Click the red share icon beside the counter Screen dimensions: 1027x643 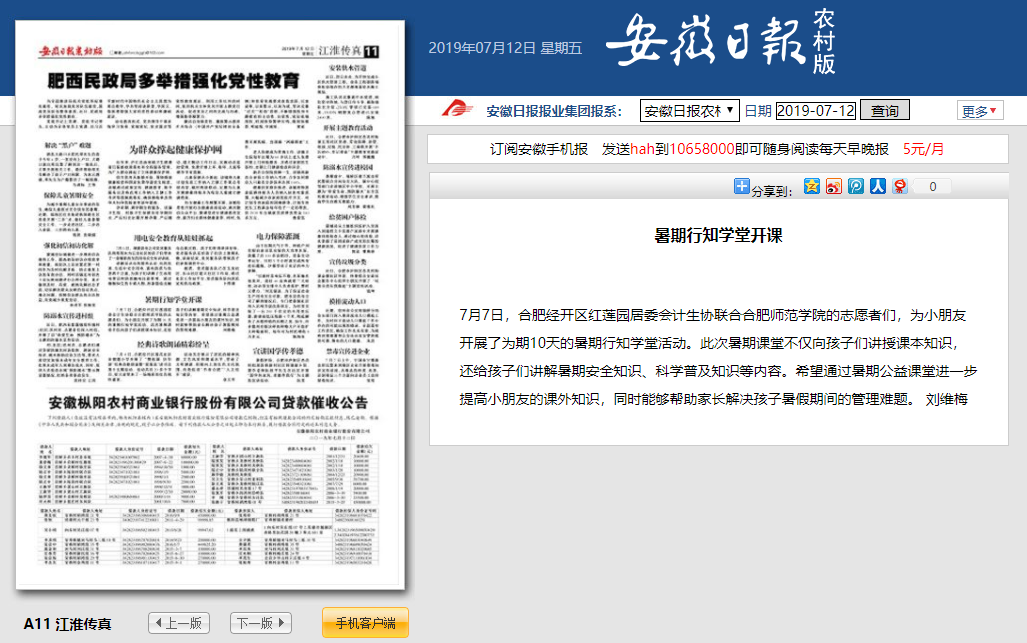[900, 186]
